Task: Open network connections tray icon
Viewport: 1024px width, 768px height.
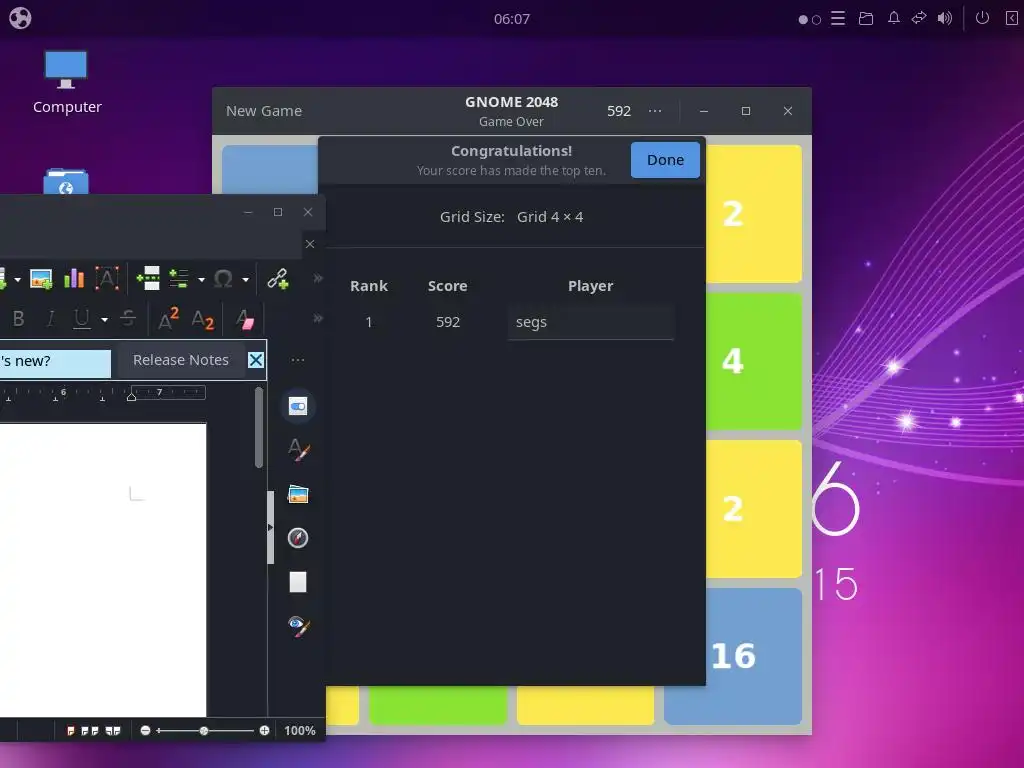Action: pyautogui.click(x=919, y=18)
